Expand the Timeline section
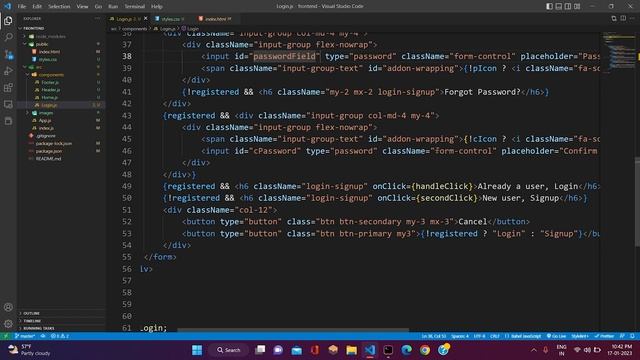The height and width of the screenshot is (360, 640). pos(32,321)
